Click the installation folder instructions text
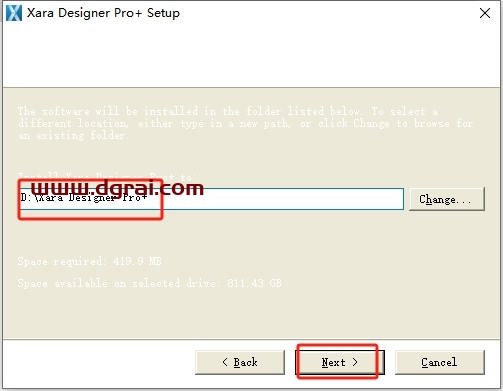Viewport: 503px width, 391px height. coord(246,123)
